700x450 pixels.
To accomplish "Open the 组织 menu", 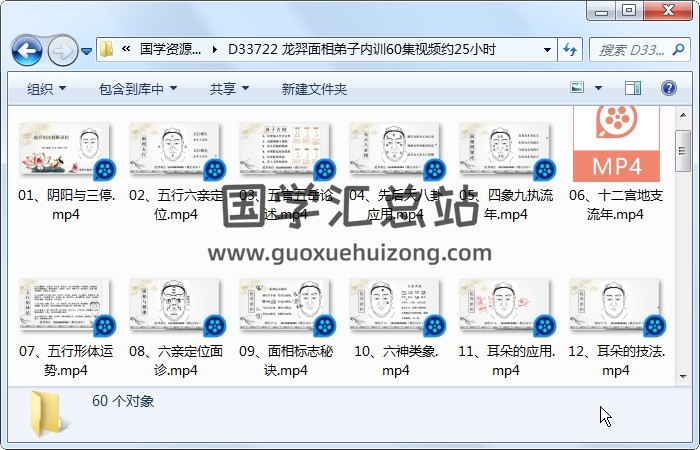I will 46,89.
